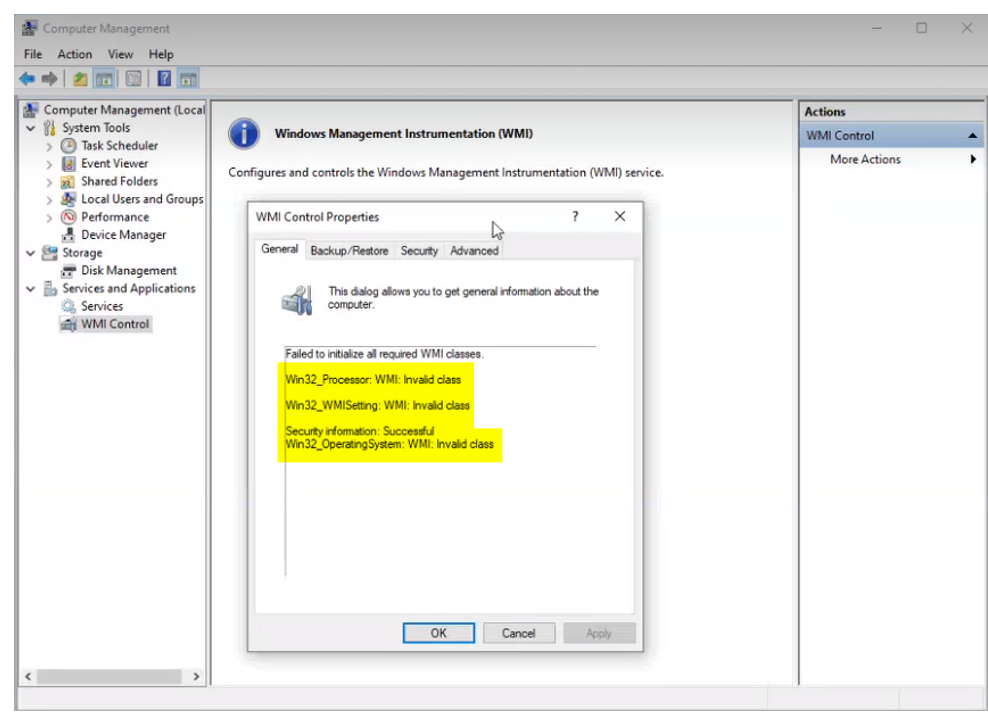Open the Help menu

pyautogui.click(x=161, y=54)
